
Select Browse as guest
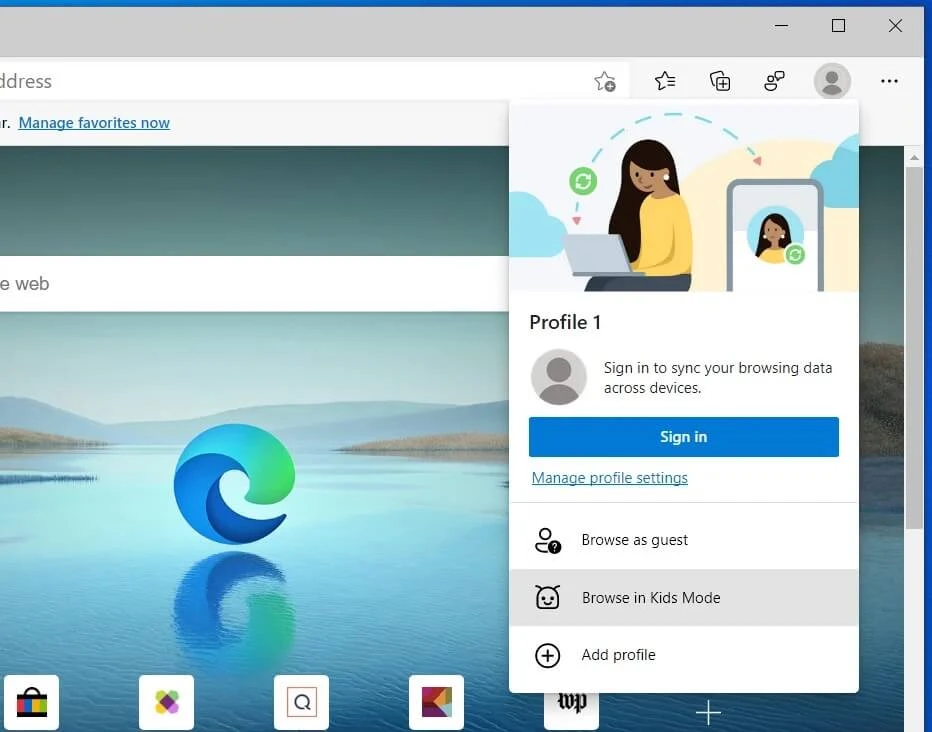[634, 539]
